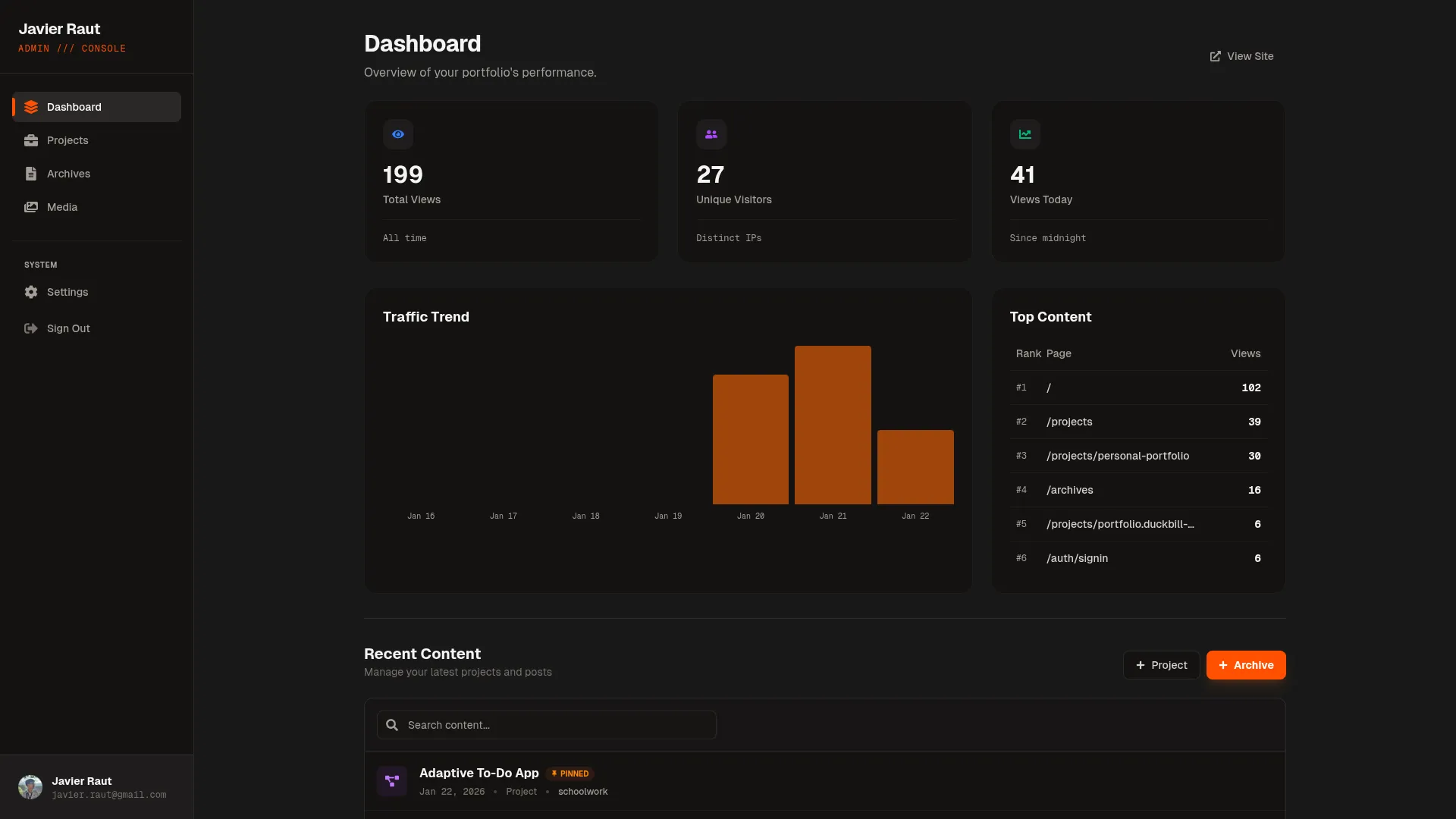Create a new Archive using the orange button

pos(1246,665)
